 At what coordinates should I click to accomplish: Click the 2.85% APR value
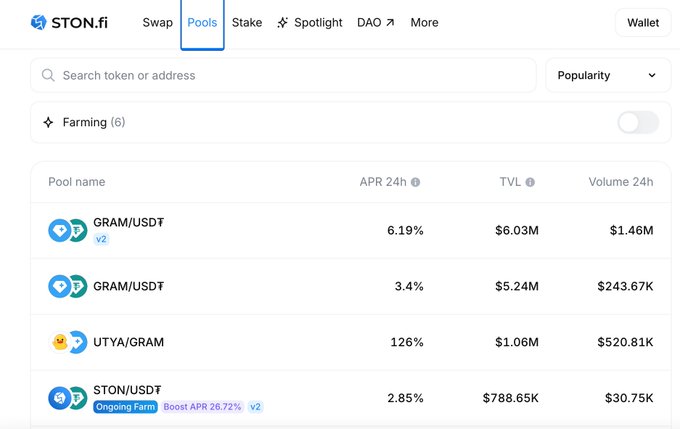[405, 398]
